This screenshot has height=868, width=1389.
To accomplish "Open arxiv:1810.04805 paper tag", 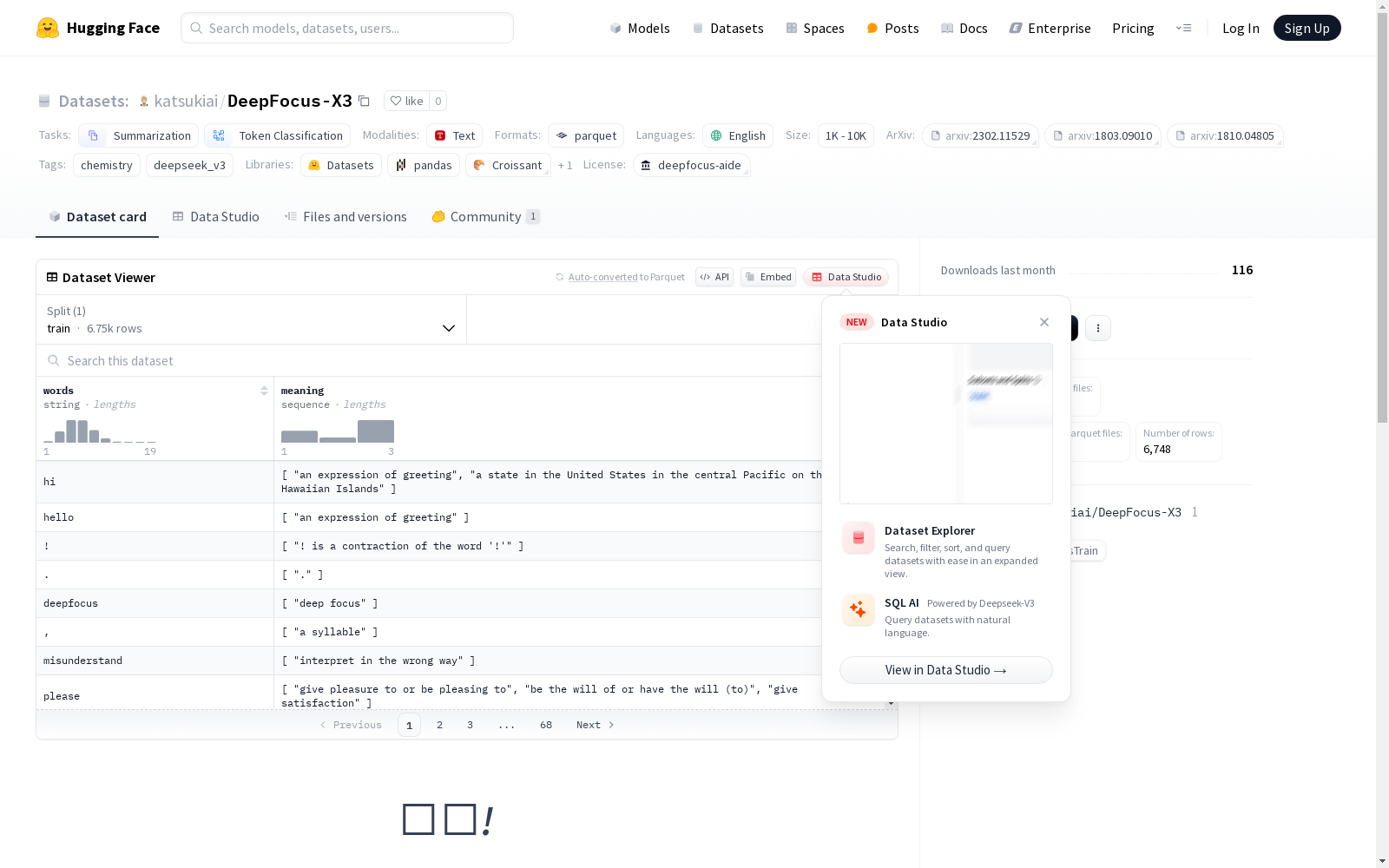I will [1225, 135].
